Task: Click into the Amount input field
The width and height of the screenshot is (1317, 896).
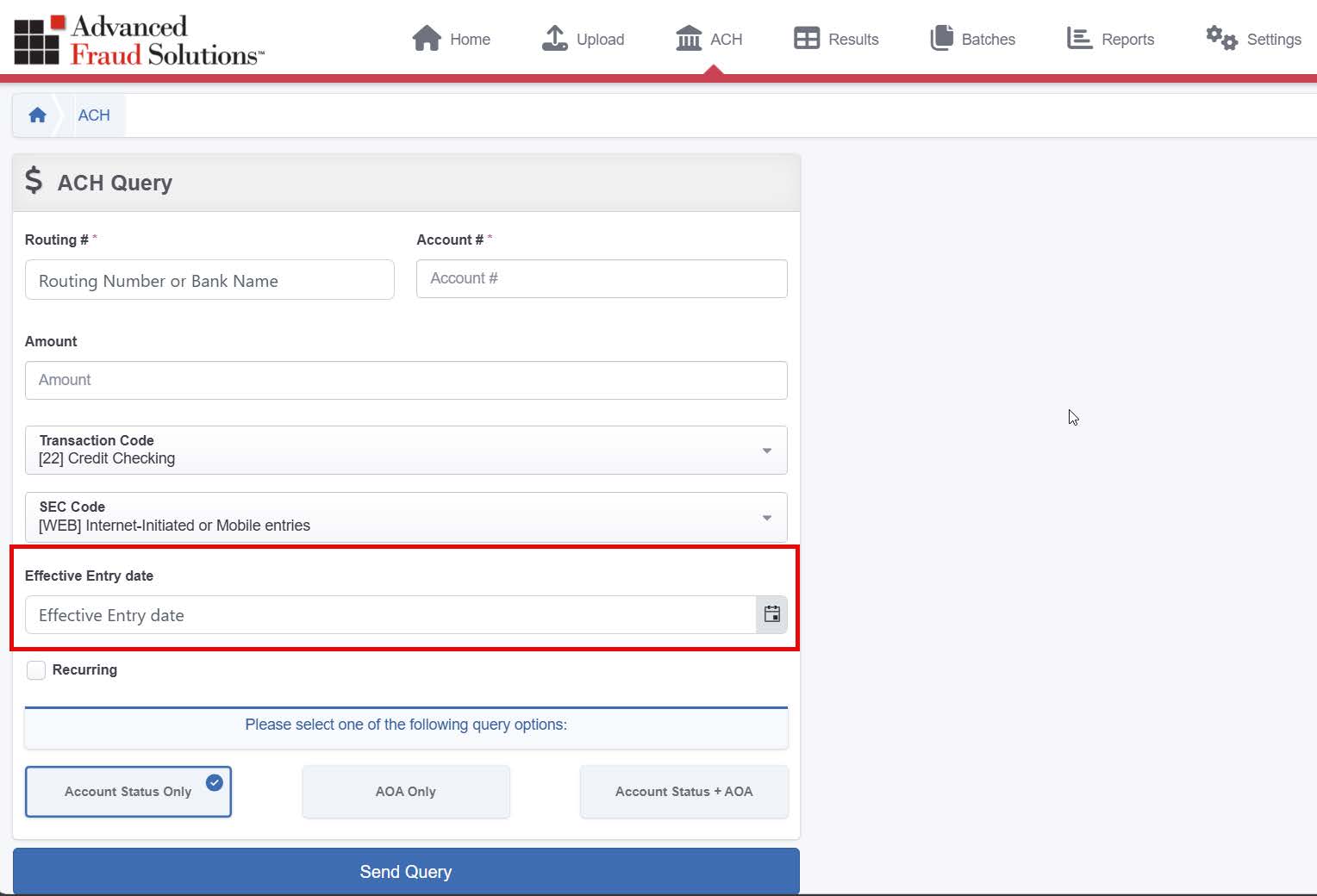Action: click(x=406, y=380)
